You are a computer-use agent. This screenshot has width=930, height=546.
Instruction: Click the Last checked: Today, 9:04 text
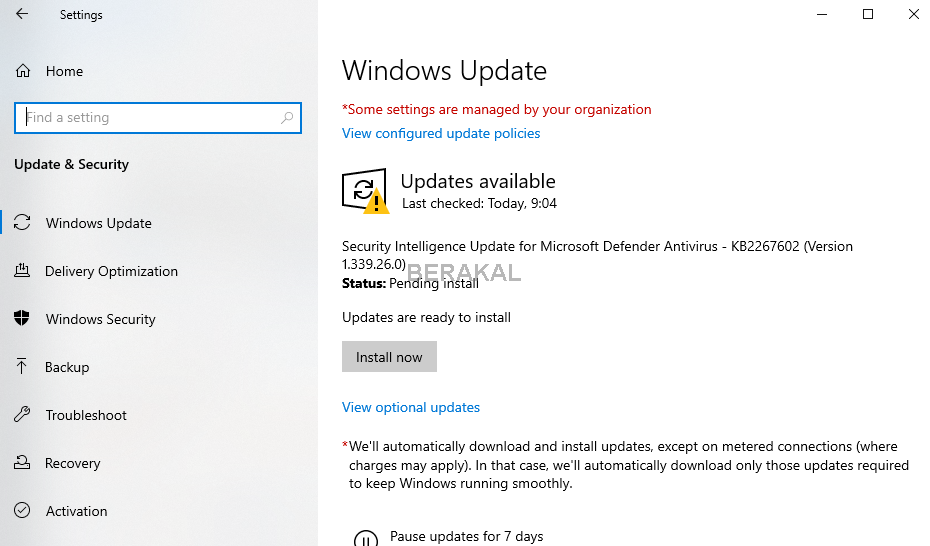tap(479, 204)
